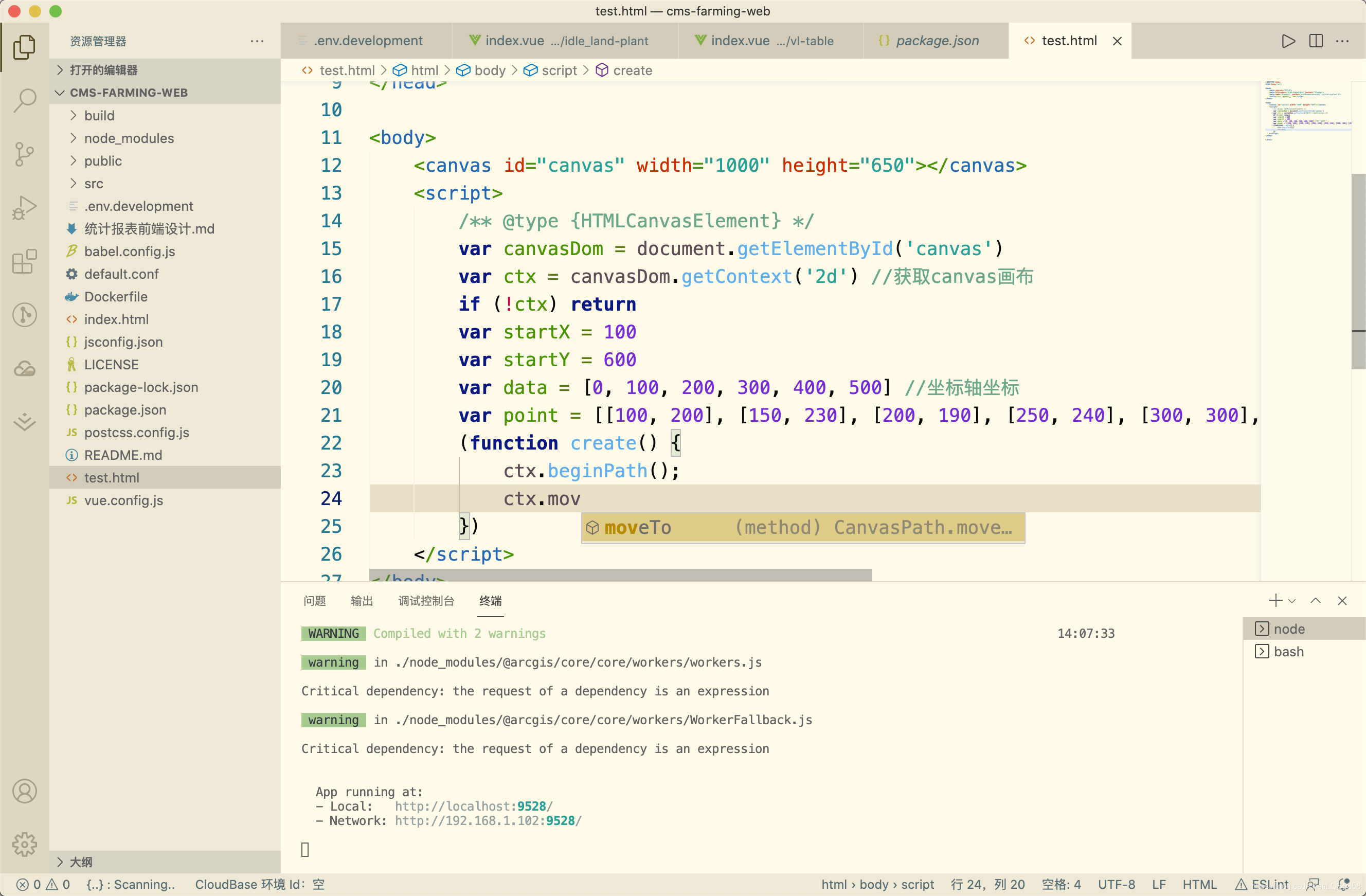
Task: Open the Debug Console panel tab
Action: pyautogui.click(x=426, y=601)
